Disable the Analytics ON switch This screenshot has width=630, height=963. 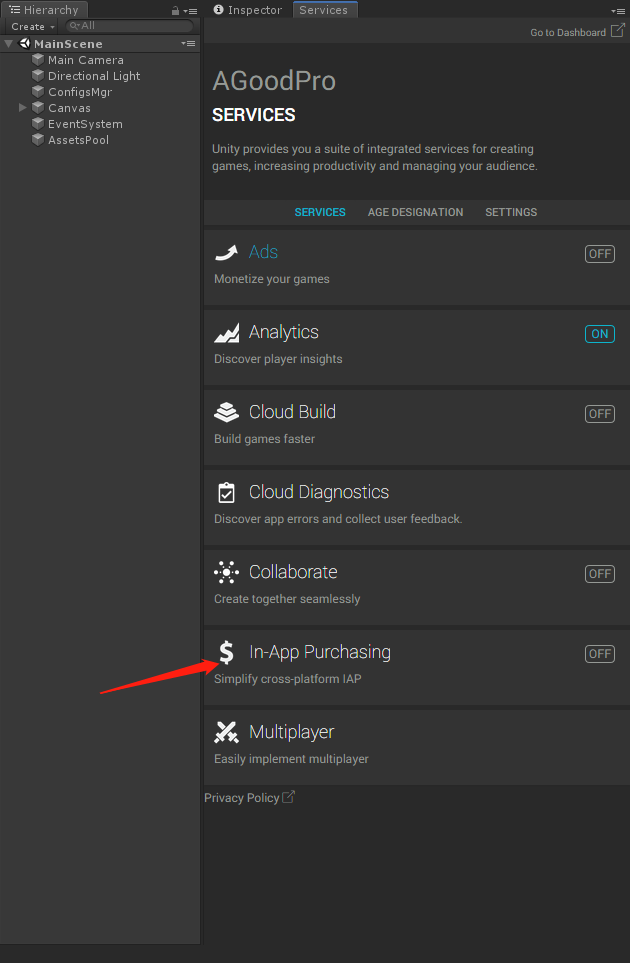599,333
